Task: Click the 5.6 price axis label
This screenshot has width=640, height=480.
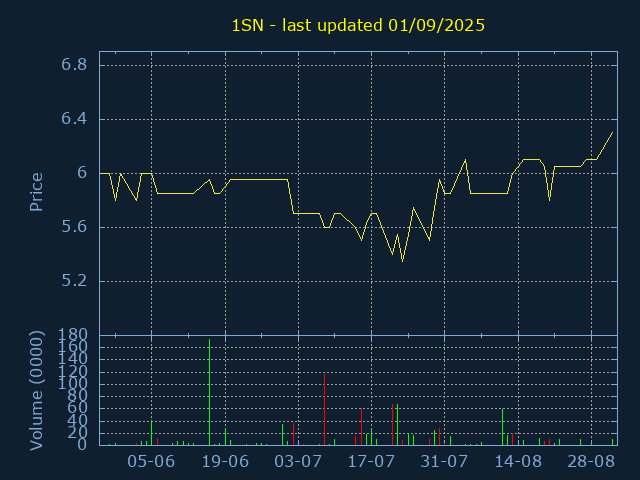Action: pyautogui.click(x=74, y=227)
